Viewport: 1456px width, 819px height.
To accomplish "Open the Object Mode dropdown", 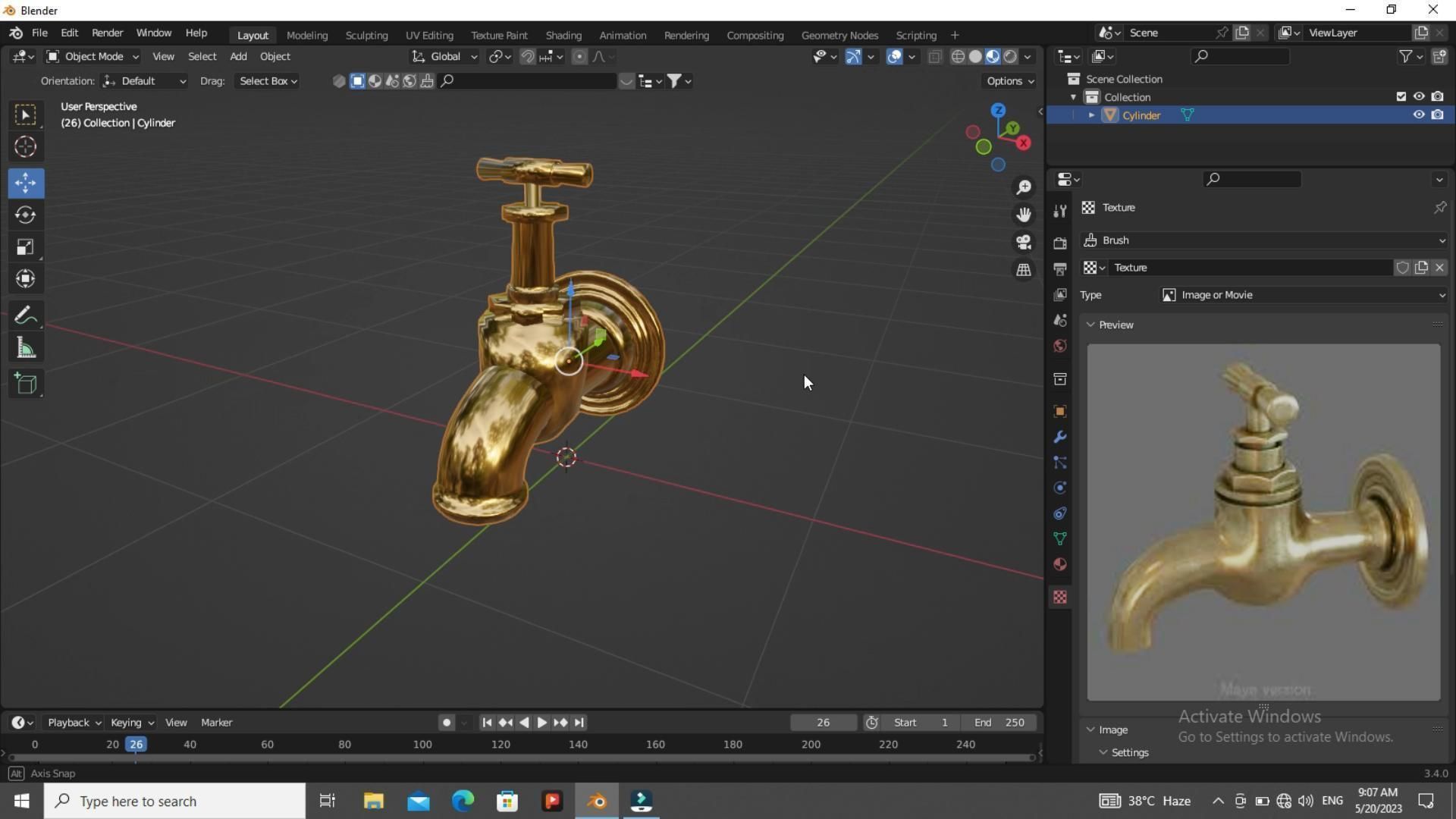I will coord(93,56).
